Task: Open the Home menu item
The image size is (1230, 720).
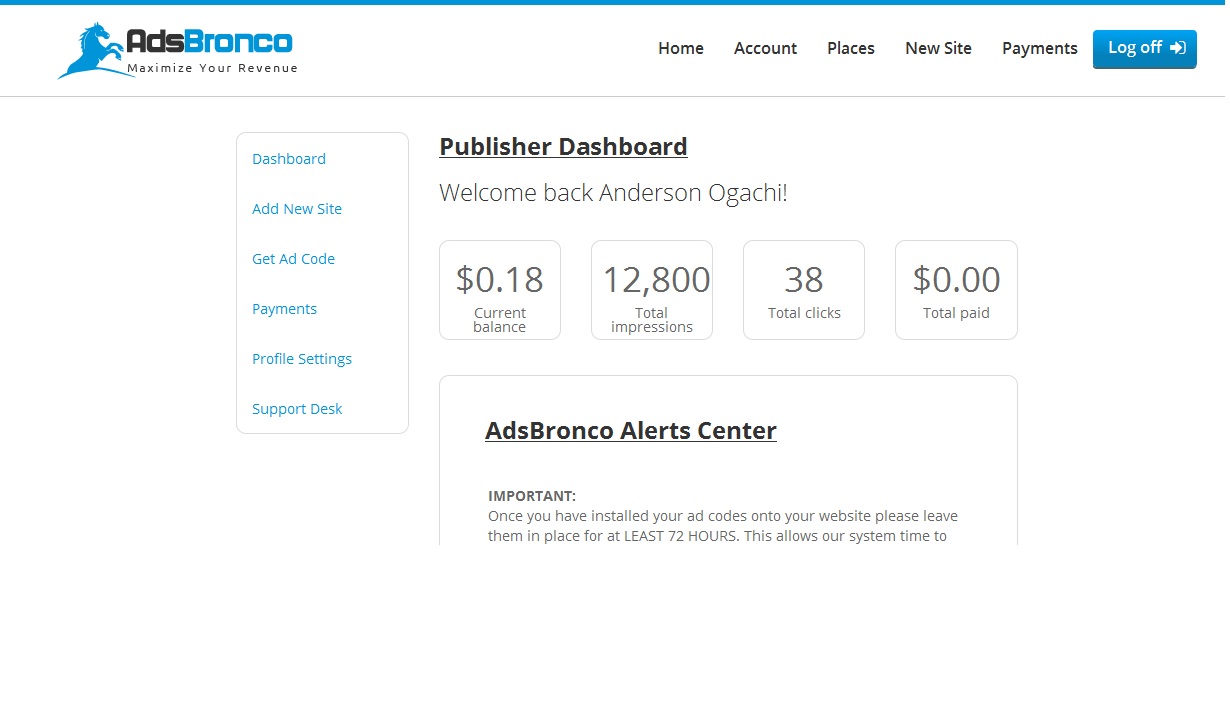Action: (681, 48)
